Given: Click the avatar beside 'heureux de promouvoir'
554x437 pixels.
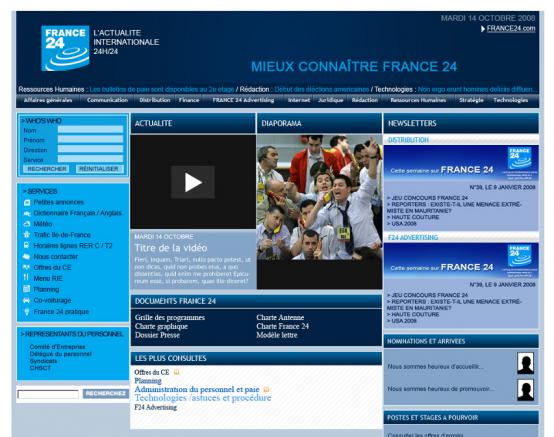Looking at the screenshot, I should pyautogui.click(x=525, y=390).
